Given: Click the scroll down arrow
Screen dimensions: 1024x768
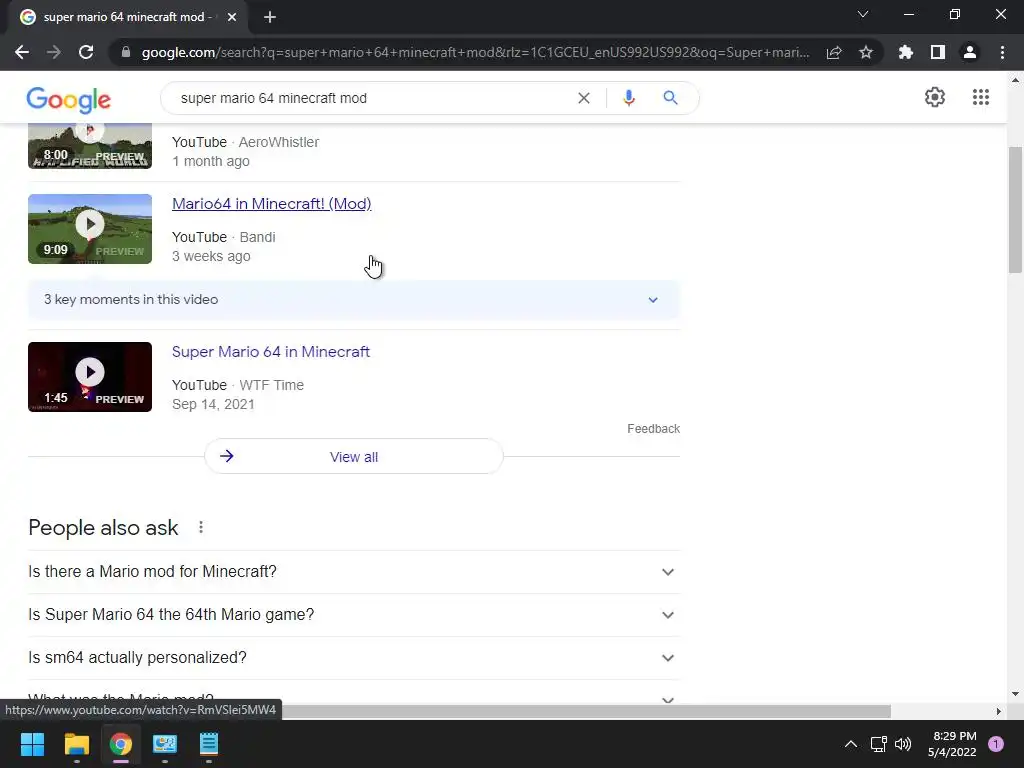Looking at the screenshot, I should [x=1015, y=694].
